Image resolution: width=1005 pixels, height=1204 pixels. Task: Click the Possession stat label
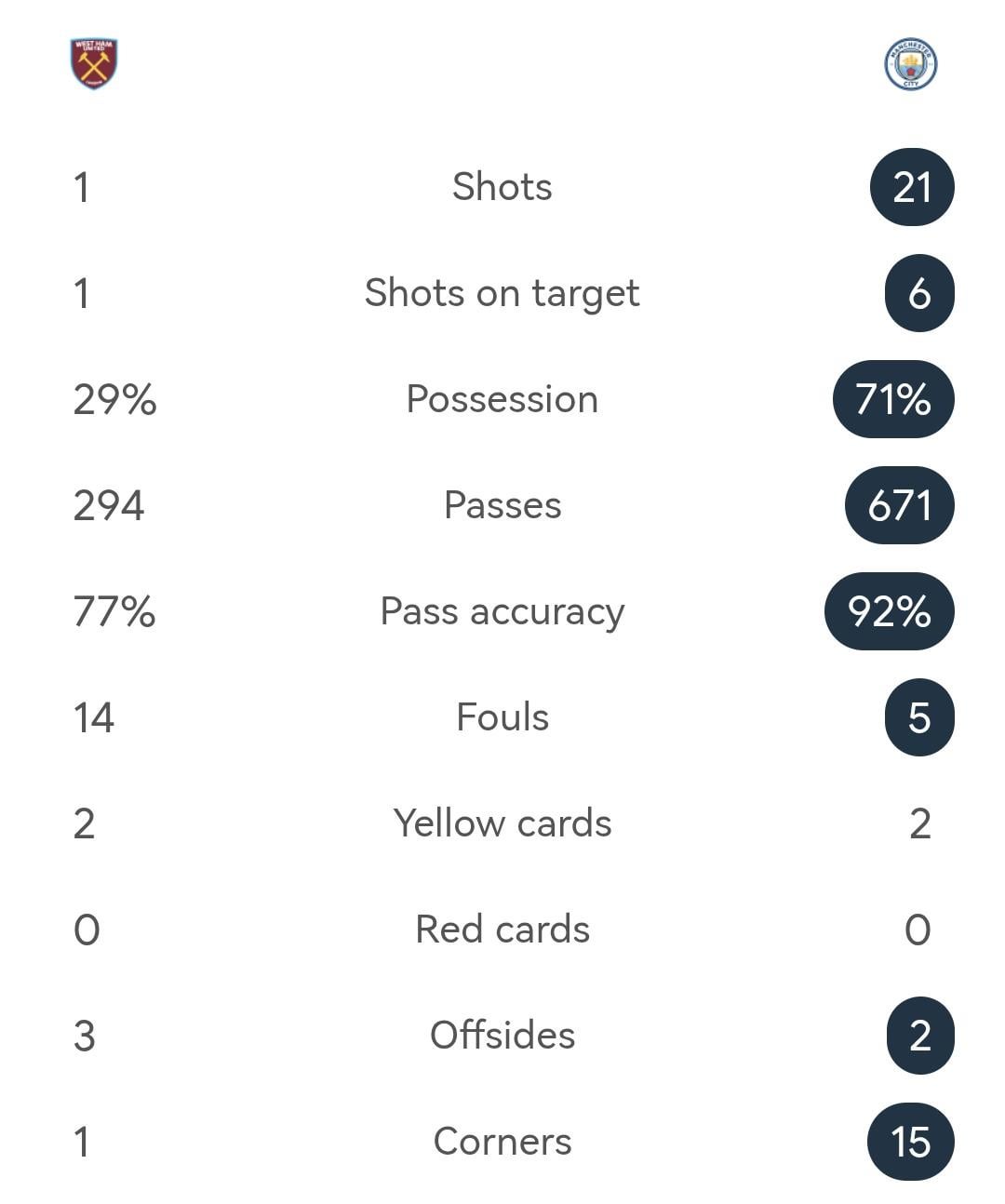click(502, 399)
